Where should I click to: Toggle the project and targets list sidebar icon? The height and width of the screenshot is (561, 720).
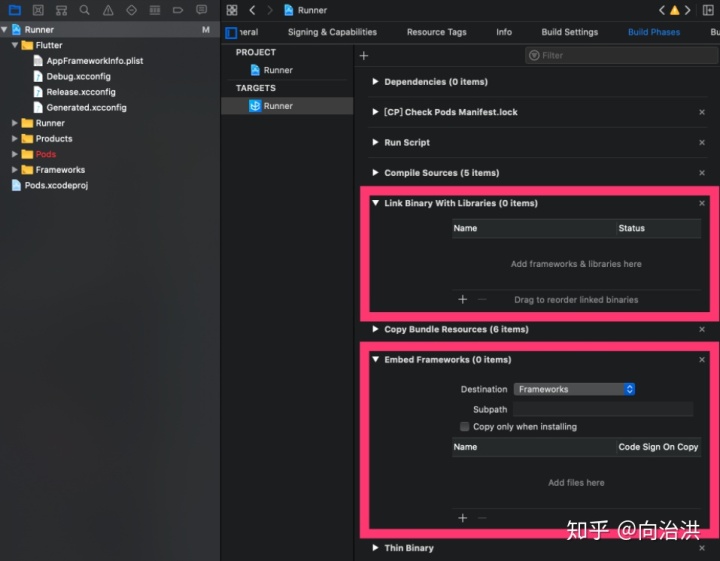tap(231, 33)
